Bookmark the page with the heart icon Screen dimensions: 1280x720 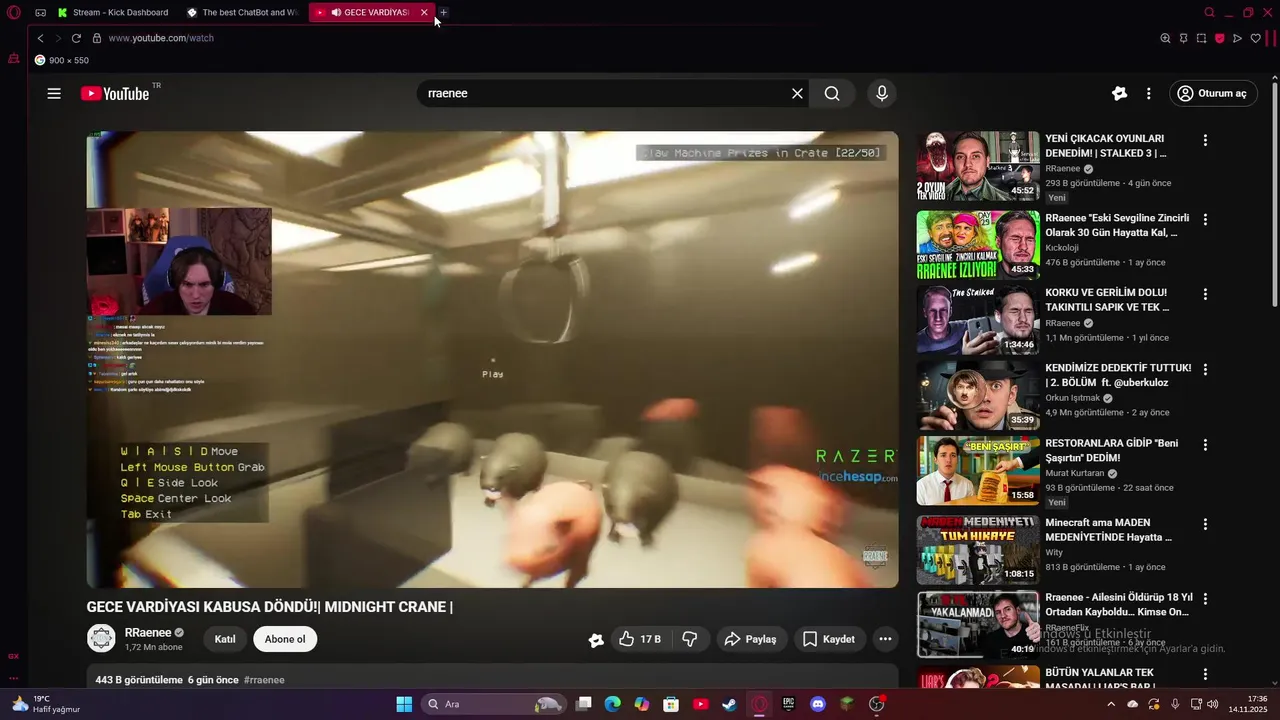point(1255,38)
